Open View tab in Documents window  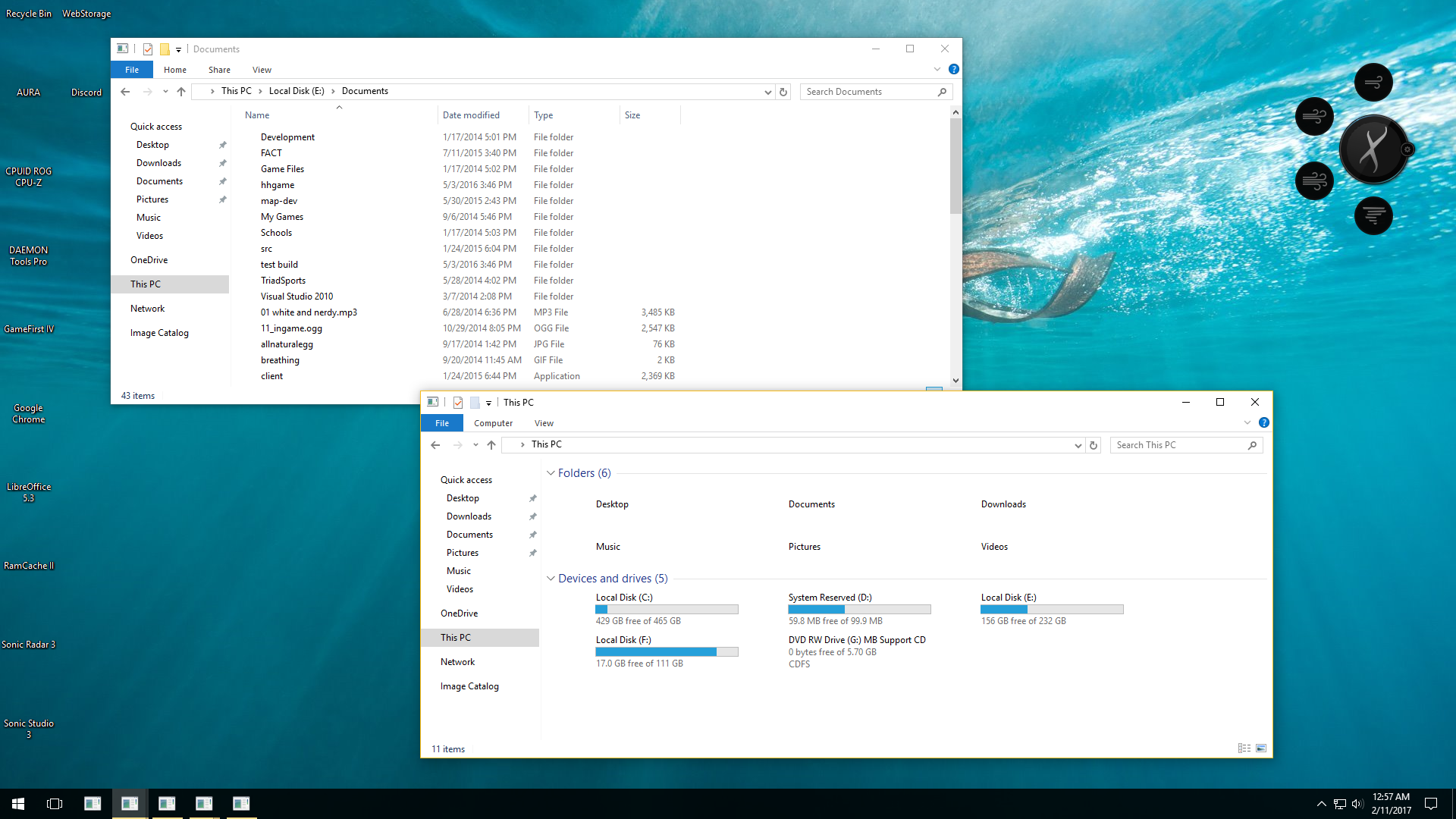262,70
